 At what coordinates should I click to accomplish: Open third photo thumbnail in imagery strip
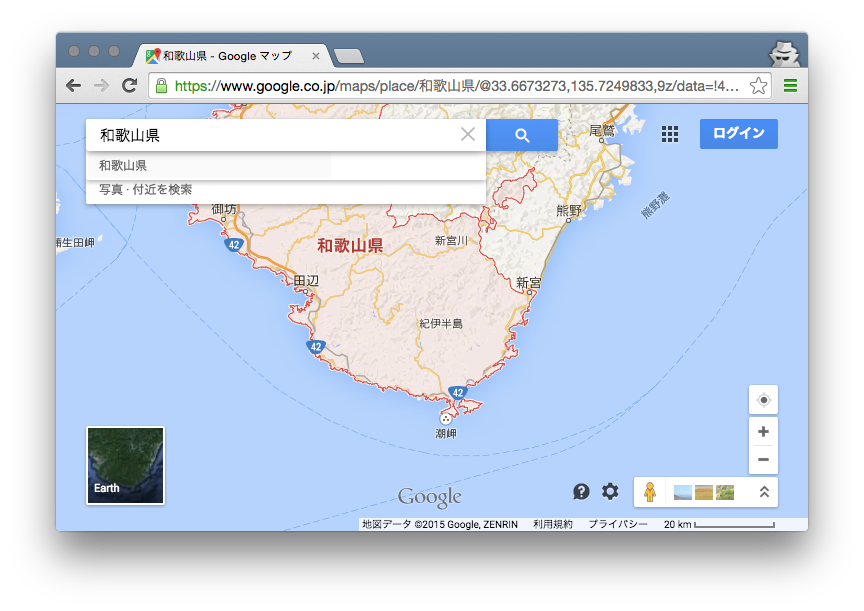(725, 492)
